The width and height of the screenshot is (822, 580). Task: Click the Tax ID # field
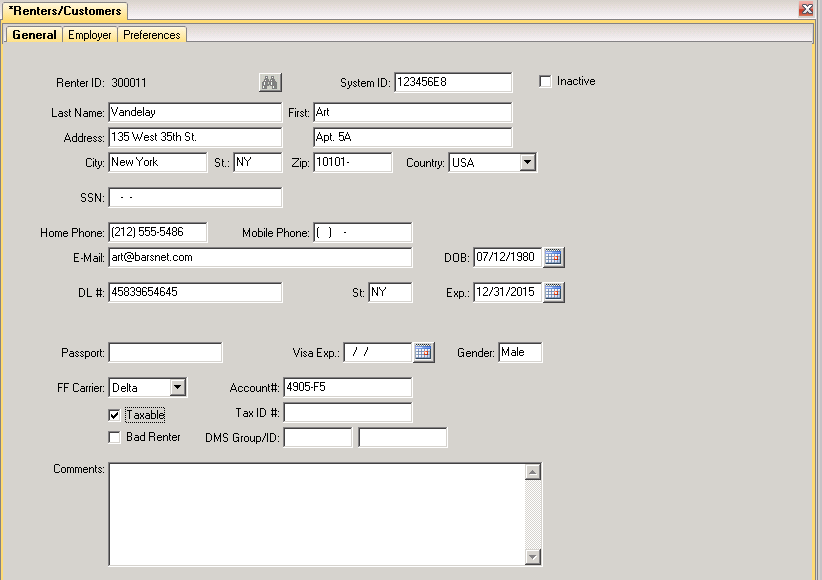[x=348, y=413]
